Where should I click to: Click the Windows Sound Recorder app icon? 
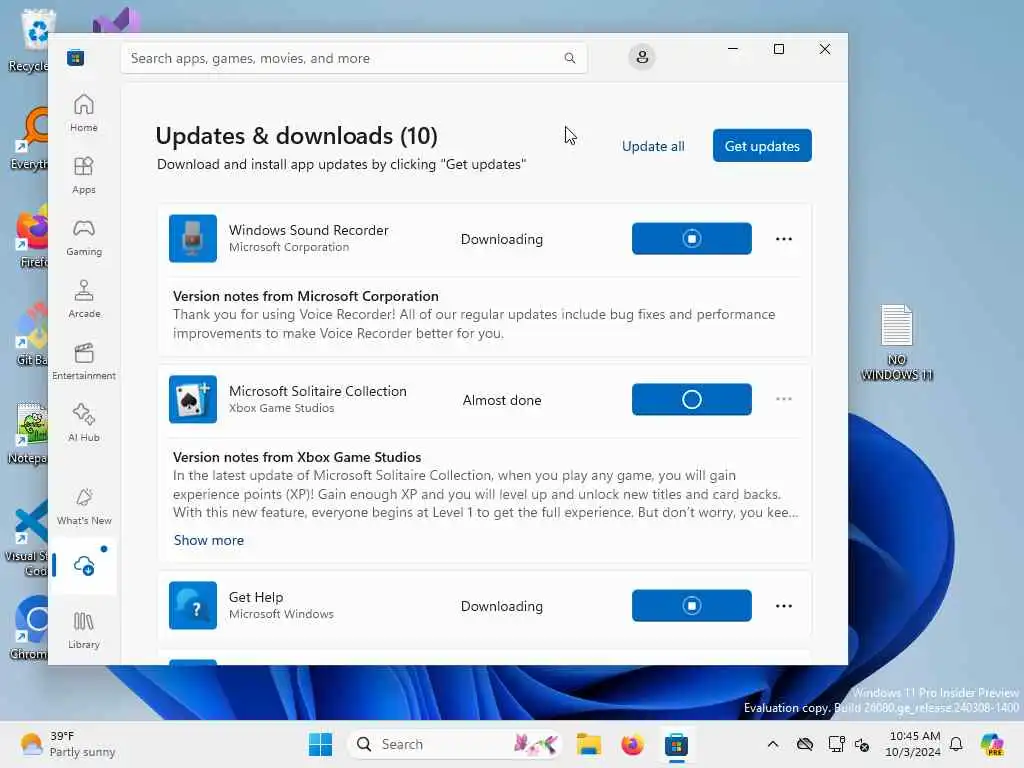click(193, 238)
